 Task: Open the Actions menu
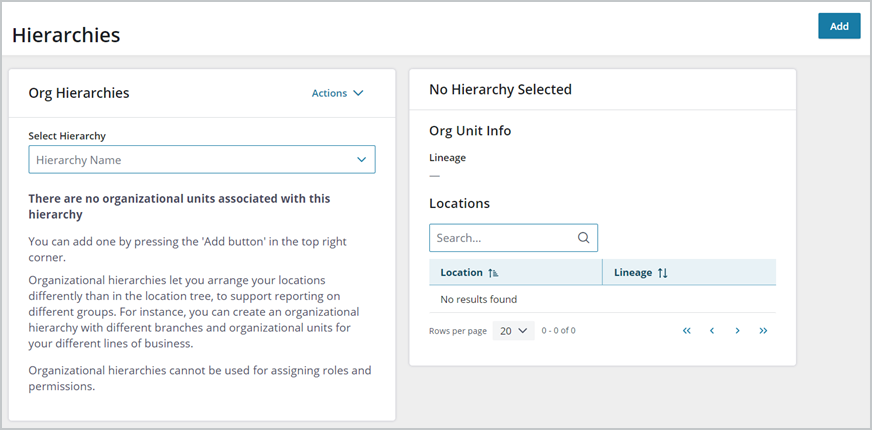[337, 93]
